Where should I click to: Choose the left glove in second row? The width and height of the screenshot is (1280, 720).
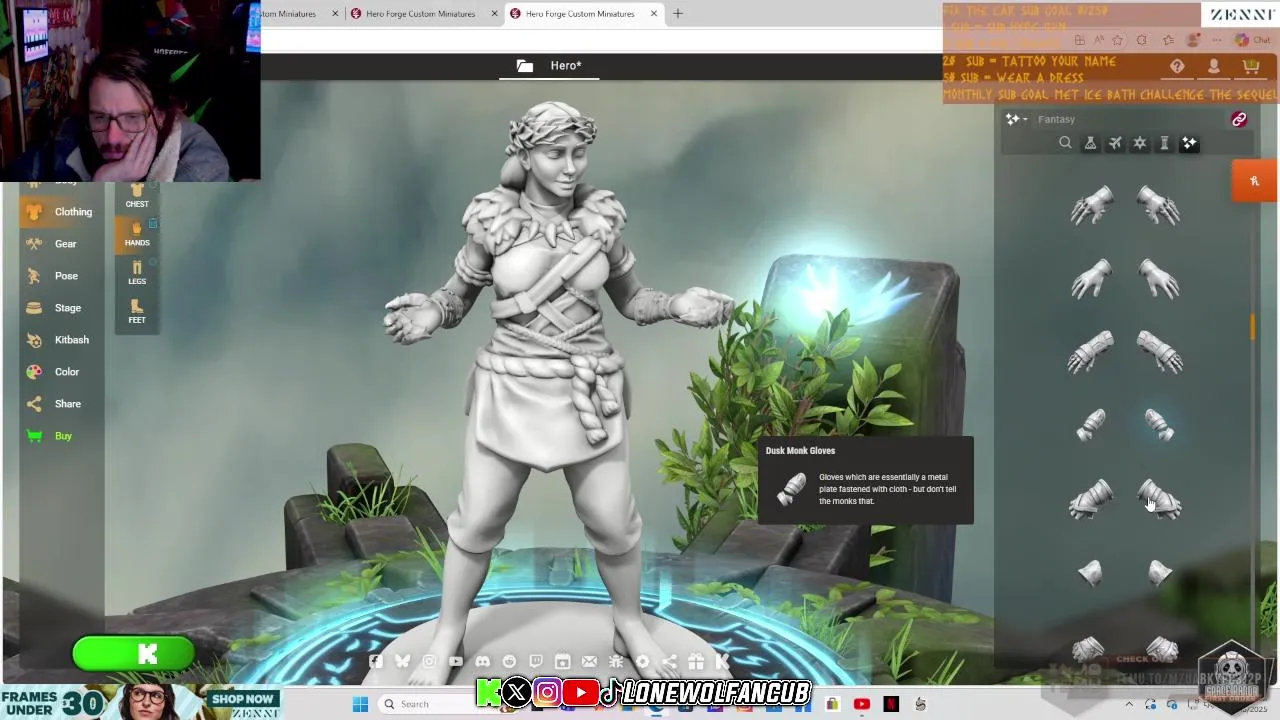pos(1091,279)
